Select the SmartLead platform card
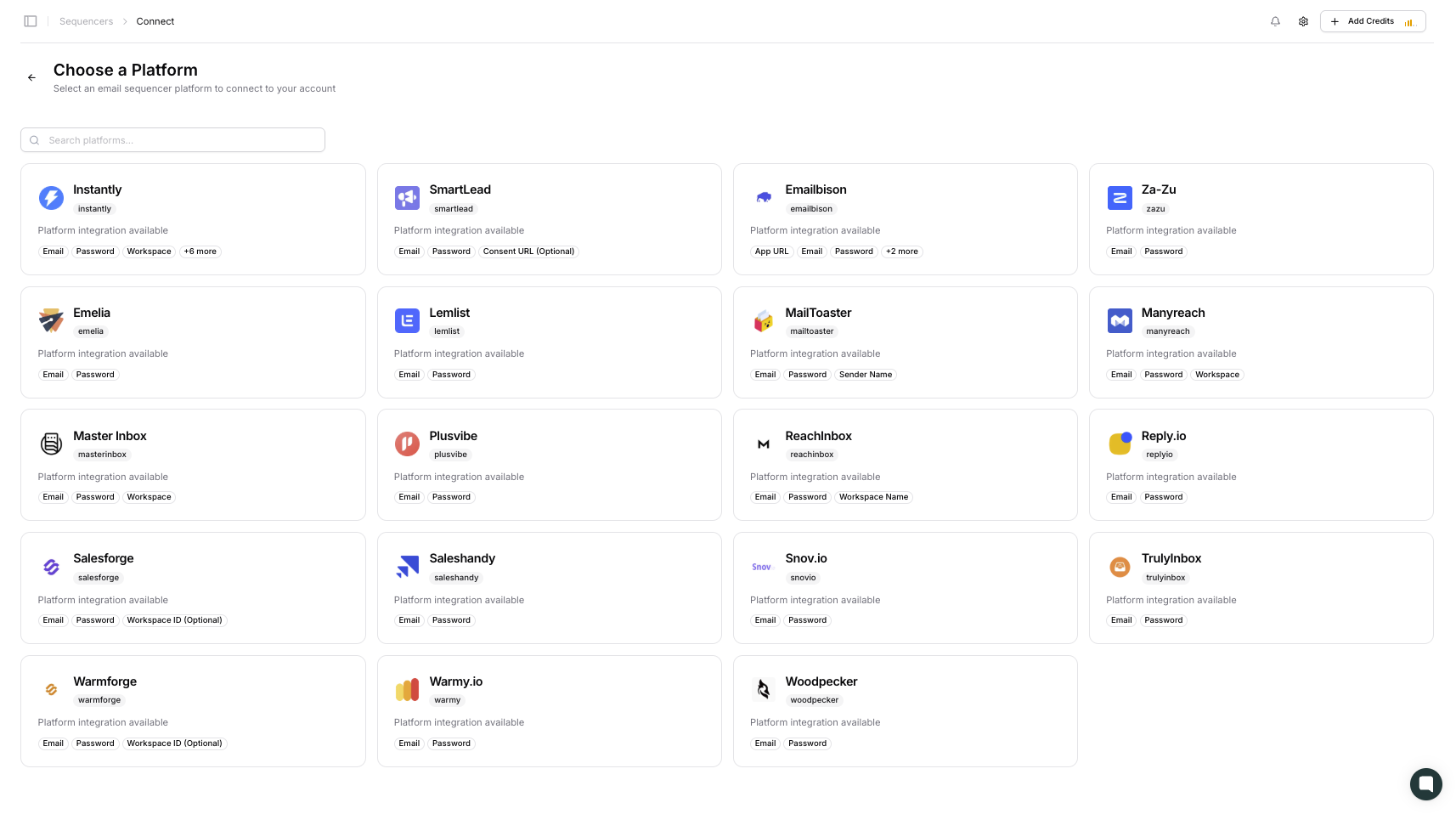 click(549, 219)
